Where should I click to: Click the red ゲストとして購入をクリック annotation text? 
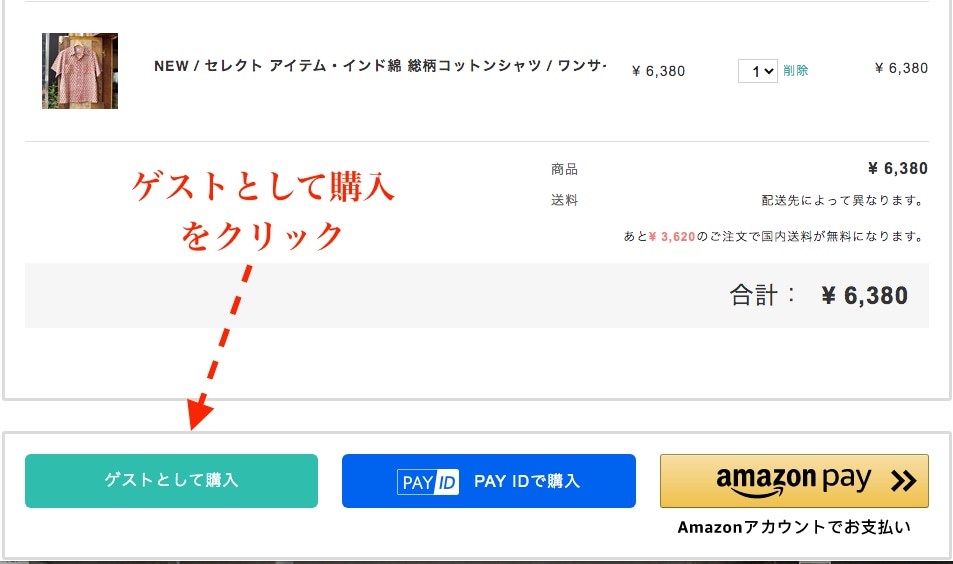click(x=263, y=211)
